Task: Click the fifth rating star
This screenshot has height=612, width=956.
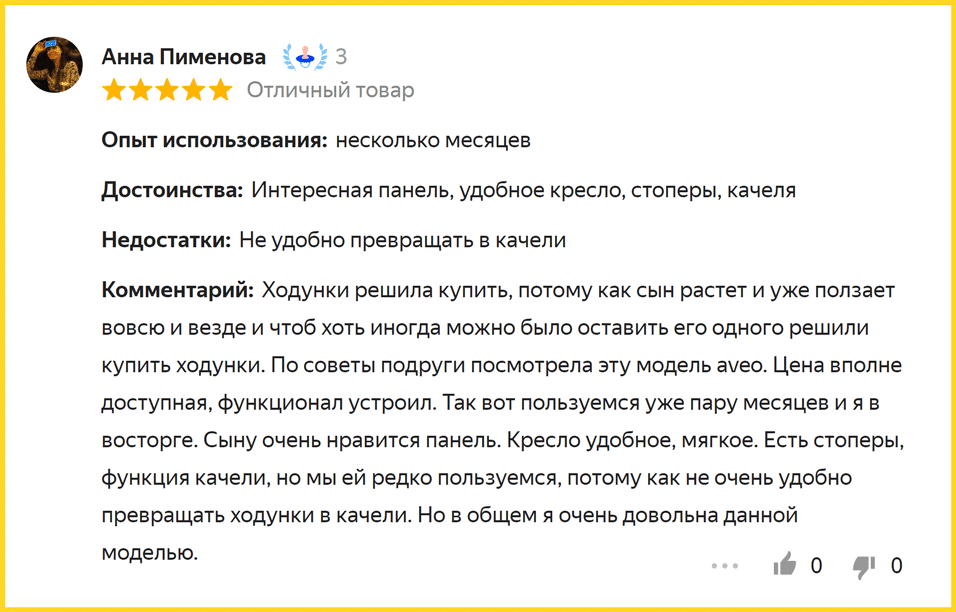Action: point(219,91)
